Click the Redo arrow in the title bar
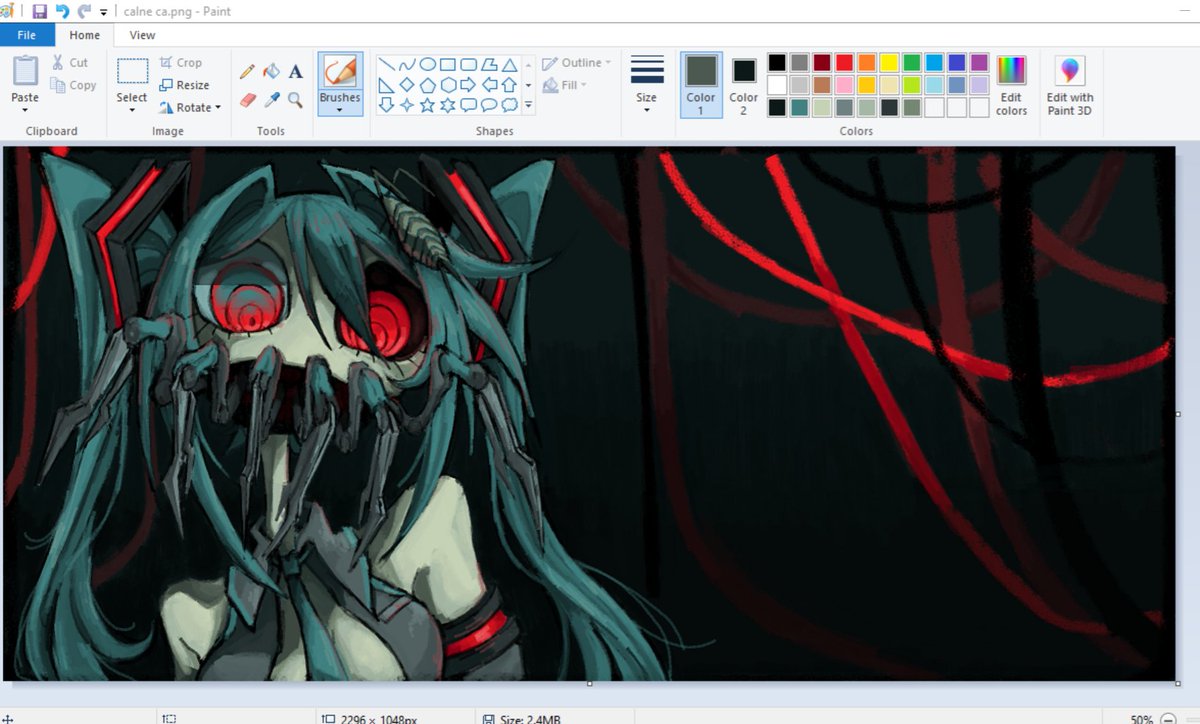The image size is (1200, 724). pyautogui.click(x=84, y=11)
